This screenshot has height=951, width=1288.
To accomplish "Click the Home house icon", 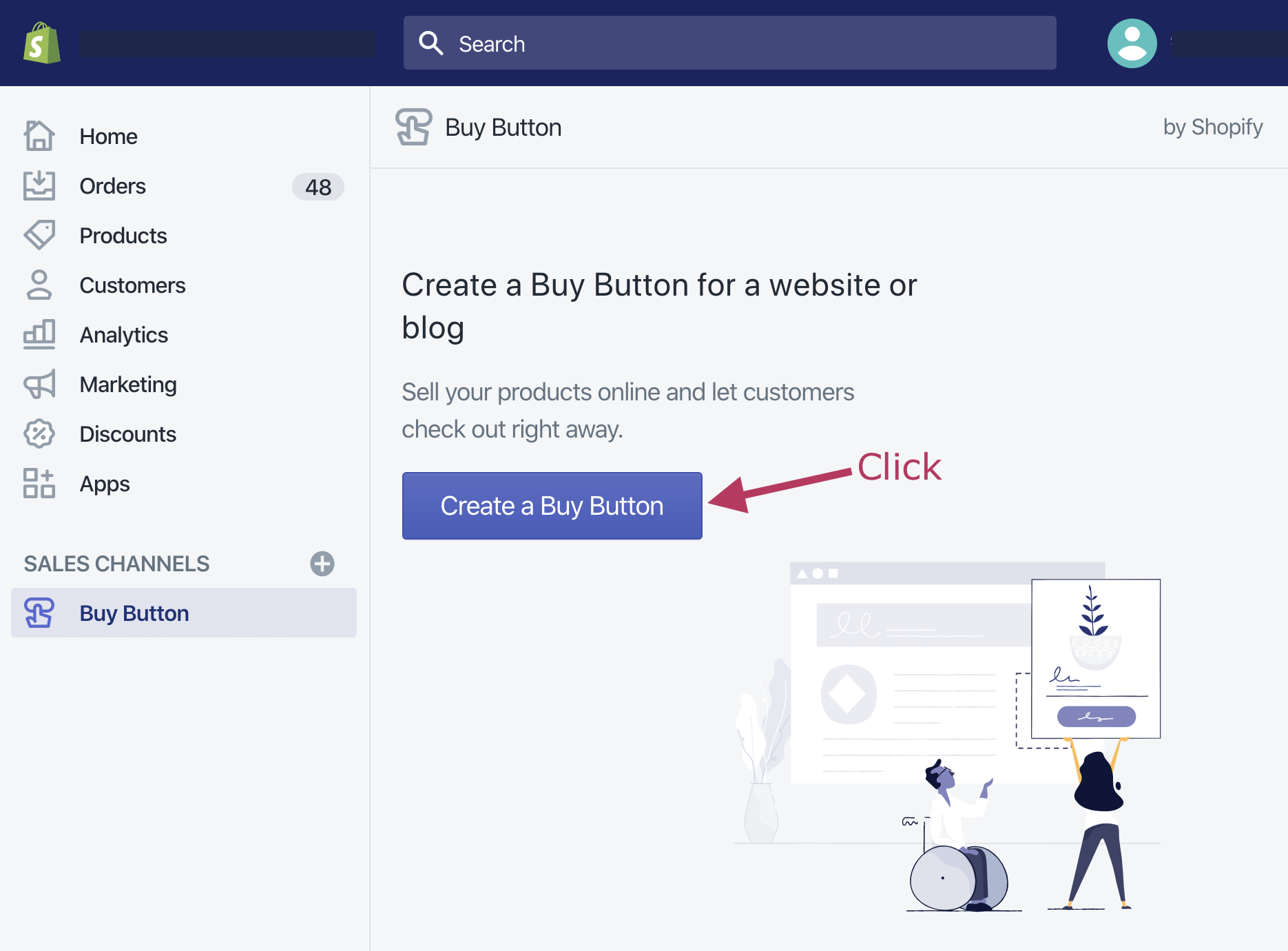I will 39,136.
